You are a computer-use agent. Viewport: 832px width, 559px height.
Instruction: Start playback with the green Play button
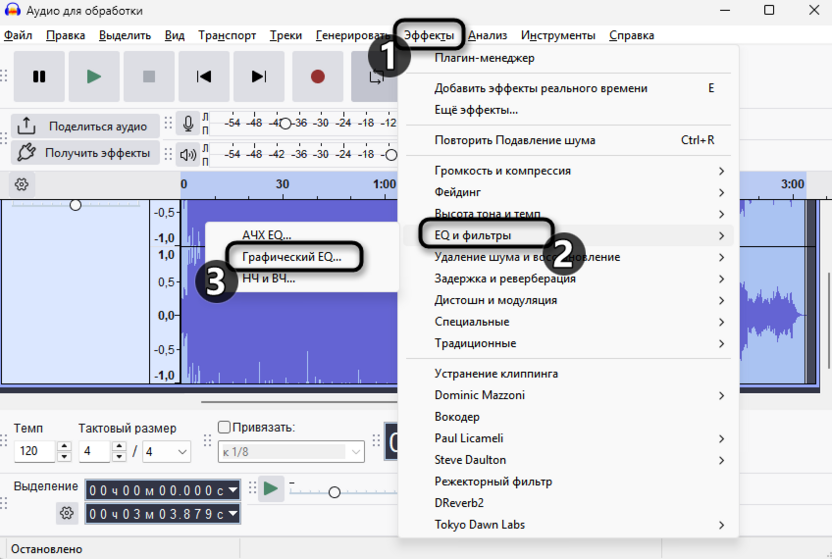pos(94,76)
